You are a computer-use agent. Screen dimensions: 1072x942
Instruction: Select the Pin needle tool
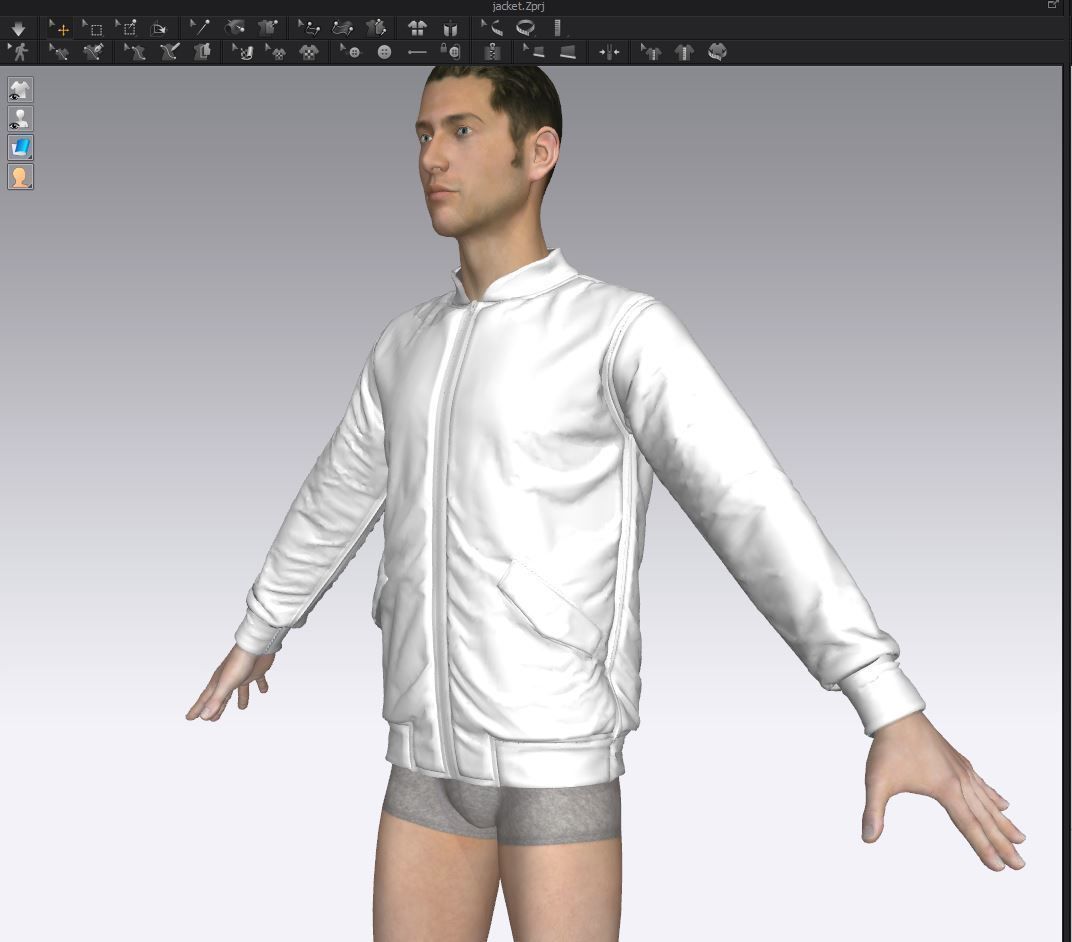click(x=200, y=29)
